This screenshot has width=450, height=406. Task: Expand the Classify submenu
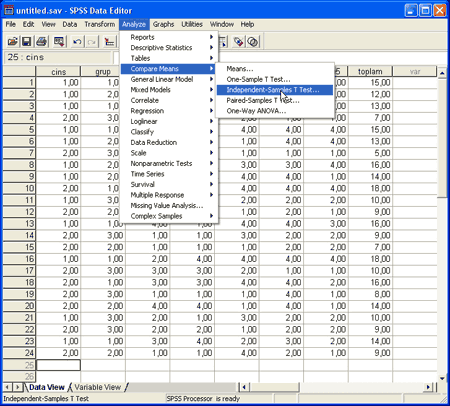point(169,132)
